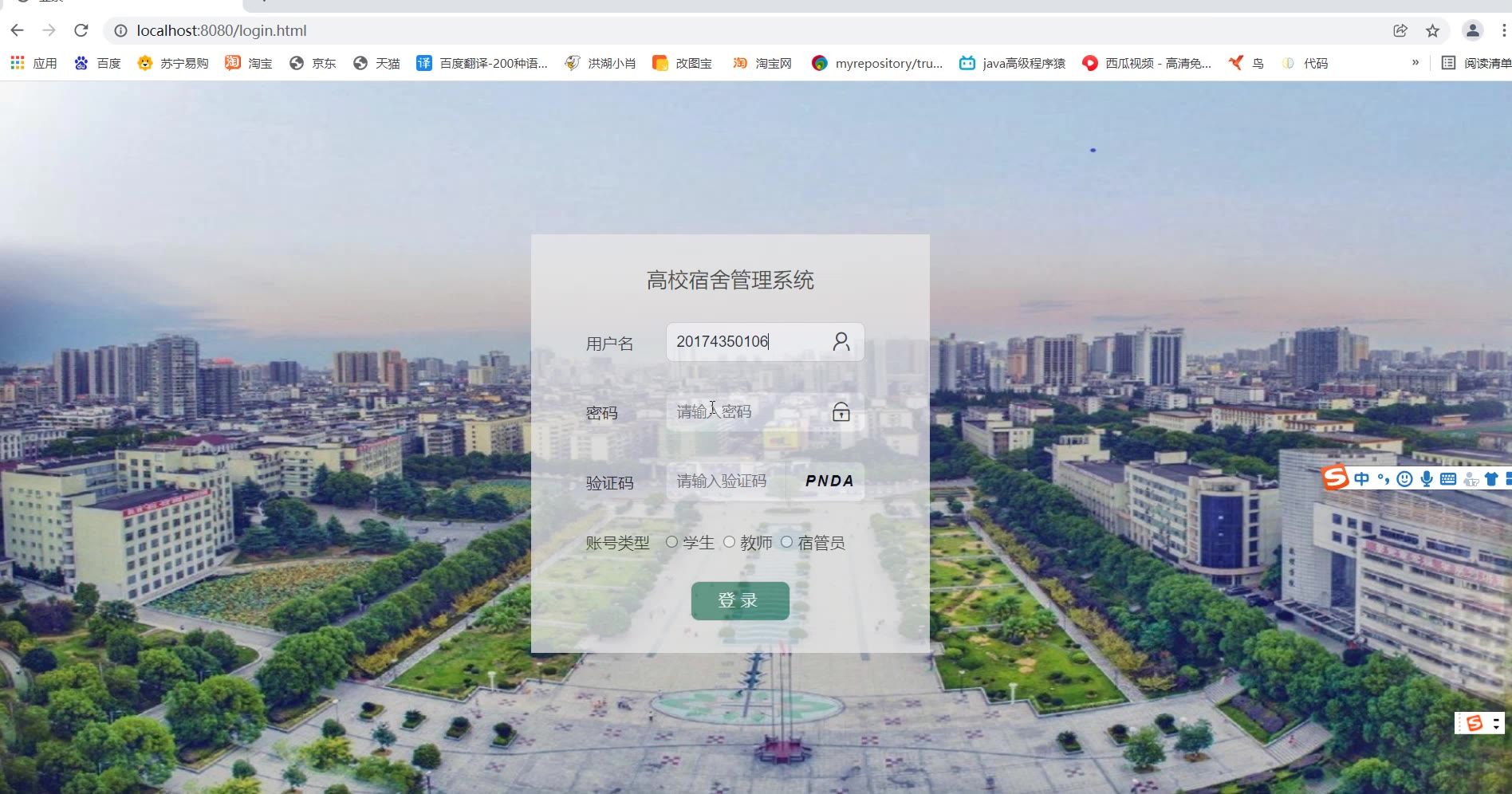The image size is (1512, 794).
Task: Focus the 验证码 captcha input
Action: click(726, 482)
